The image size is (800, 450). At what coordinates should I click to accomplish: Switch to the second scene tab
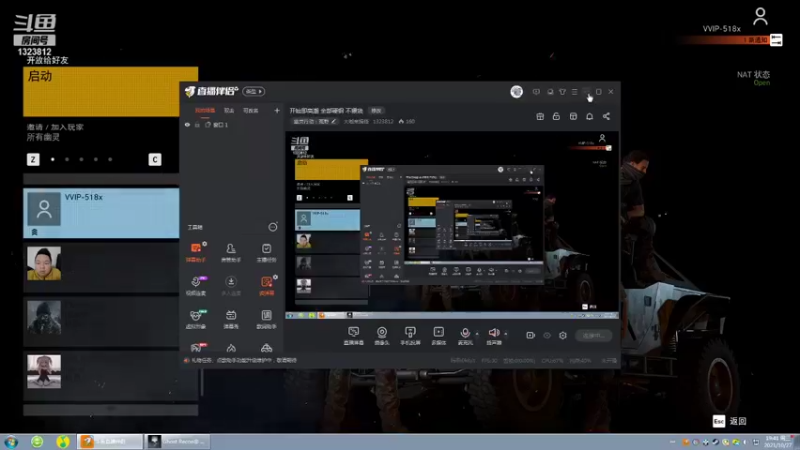pyautogui.click(x=229, y=111)
